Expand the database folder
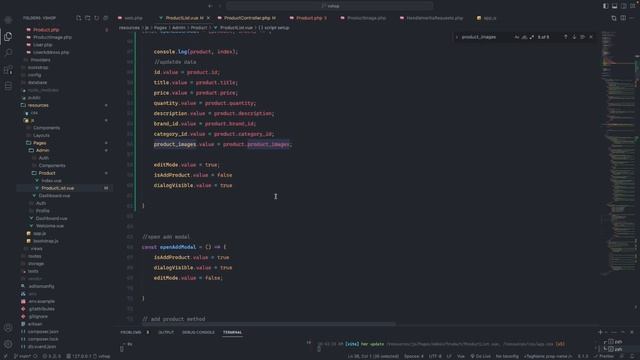 click(x=37, y=82)
